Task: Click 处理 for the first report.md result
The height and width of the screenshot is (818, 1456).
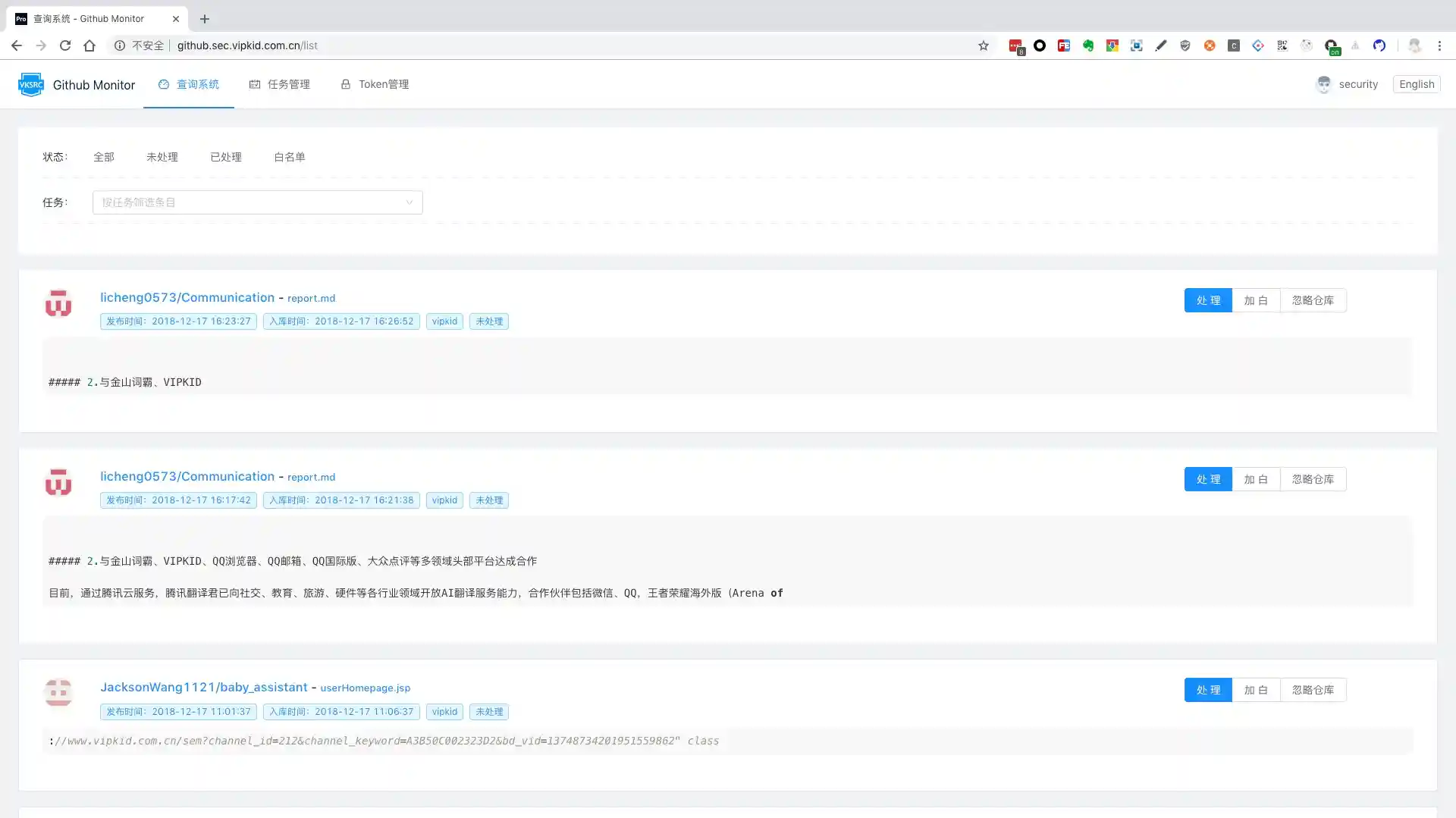Action: pyautogui.click(x=1207, y=300)
